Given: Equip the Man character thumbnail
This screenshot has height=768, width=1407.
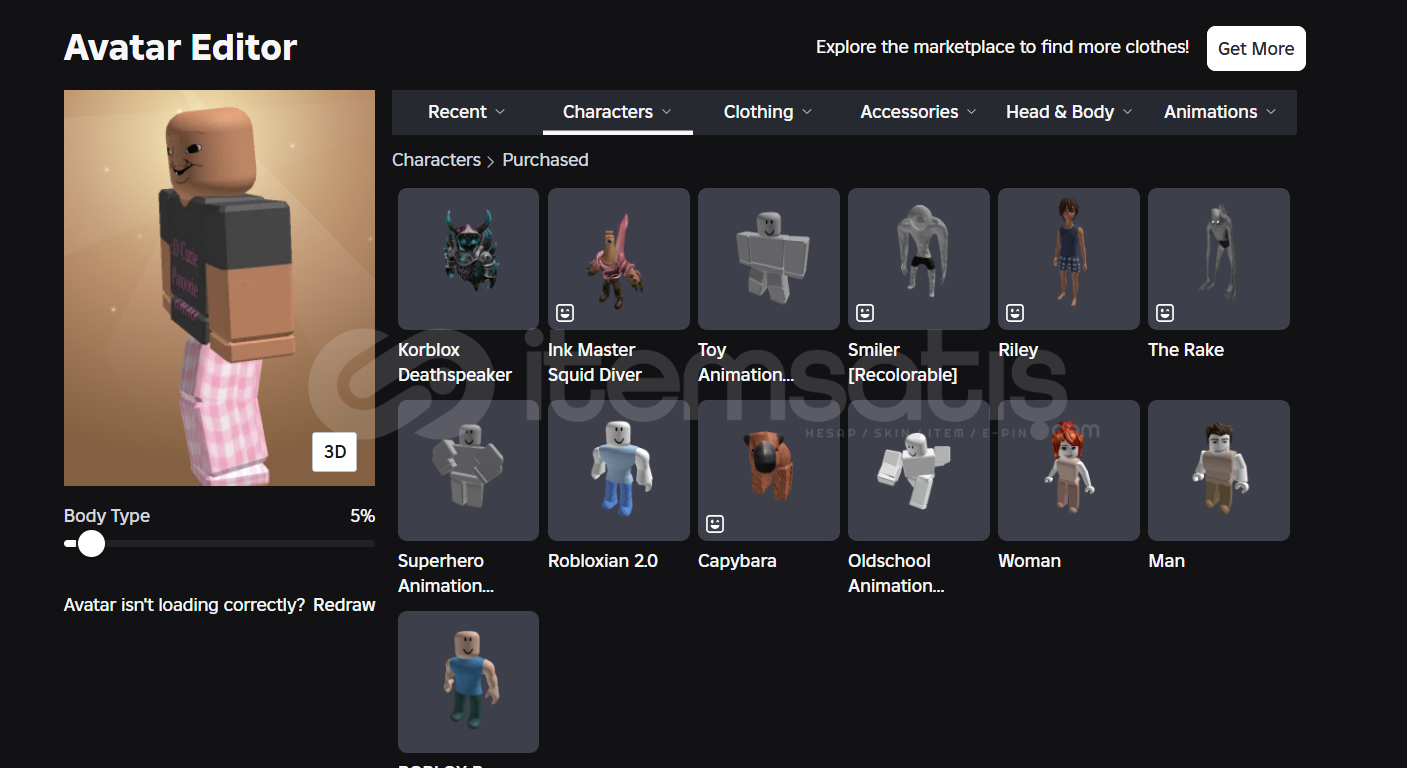Looking at the screenshot, I should (x=1219, y=470).
